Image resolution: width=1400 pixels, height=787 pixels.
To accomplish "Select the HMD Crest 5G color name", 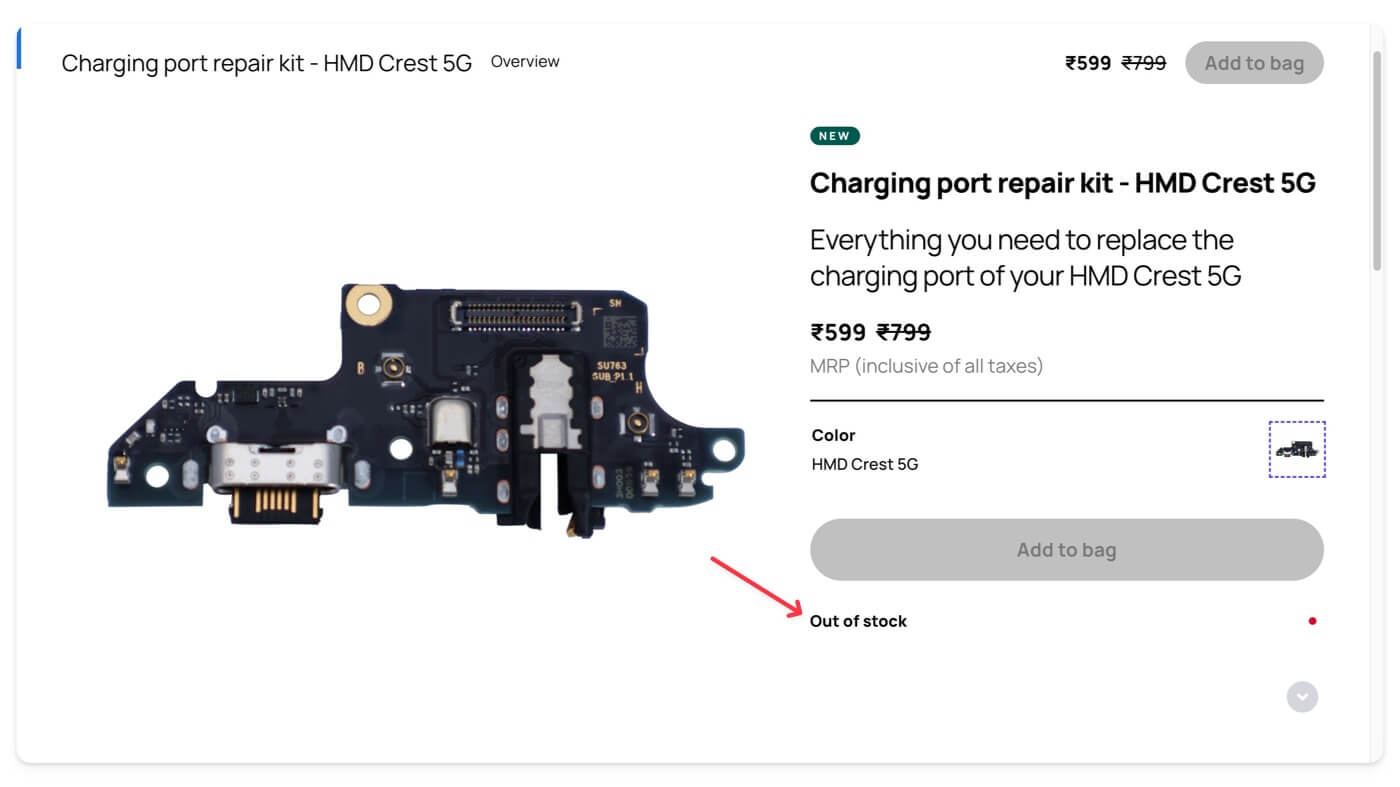I will tap(864, 464).
